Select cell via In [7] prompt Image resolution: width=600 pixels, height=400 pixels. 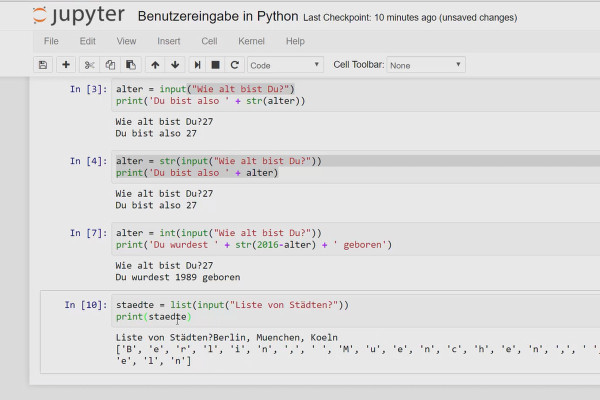[x=88, y=233]
